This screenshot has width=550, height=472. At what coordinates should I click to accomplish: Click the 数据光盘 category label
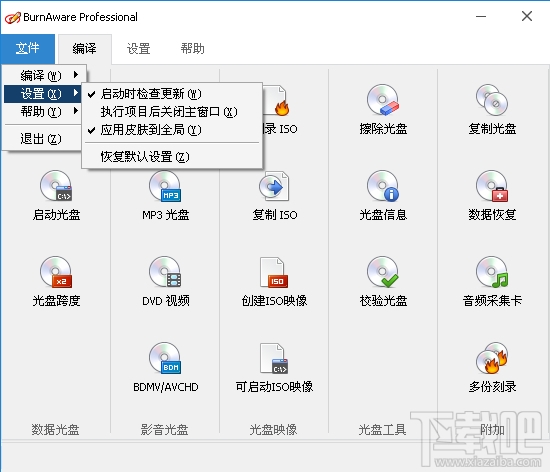click(55, 430)
